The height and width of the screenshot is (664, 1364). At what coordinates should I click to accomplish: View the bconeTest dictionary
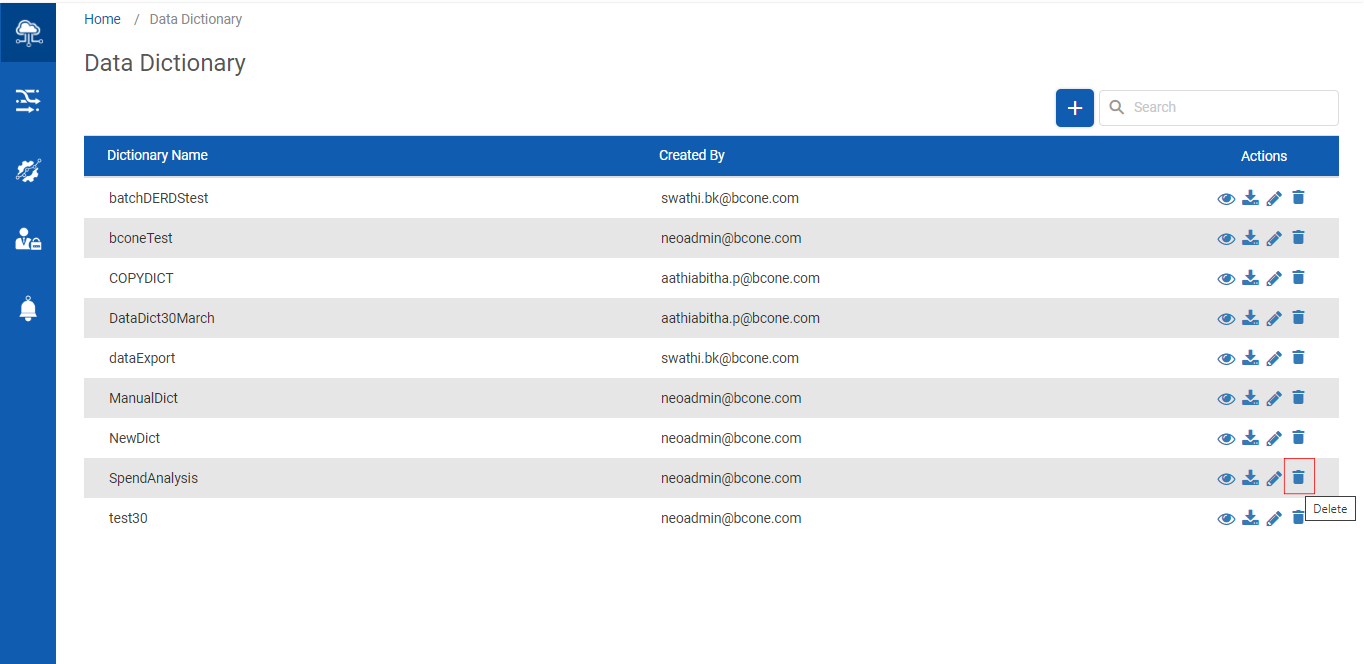coord(1226,239)
